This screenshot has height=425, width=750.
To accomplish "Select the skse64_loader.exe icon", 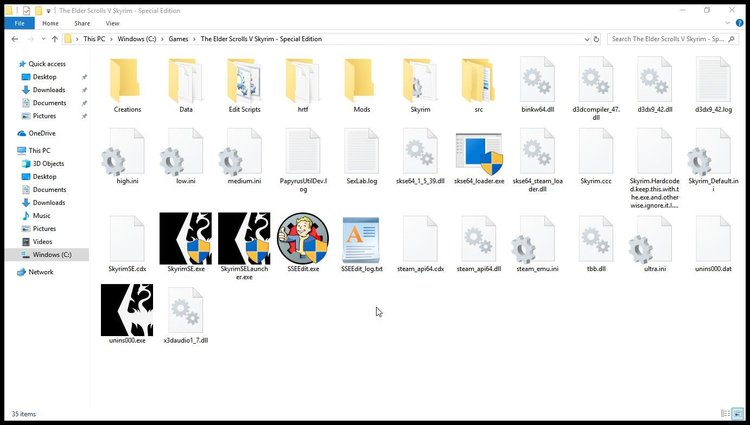I will click(479, 154).
